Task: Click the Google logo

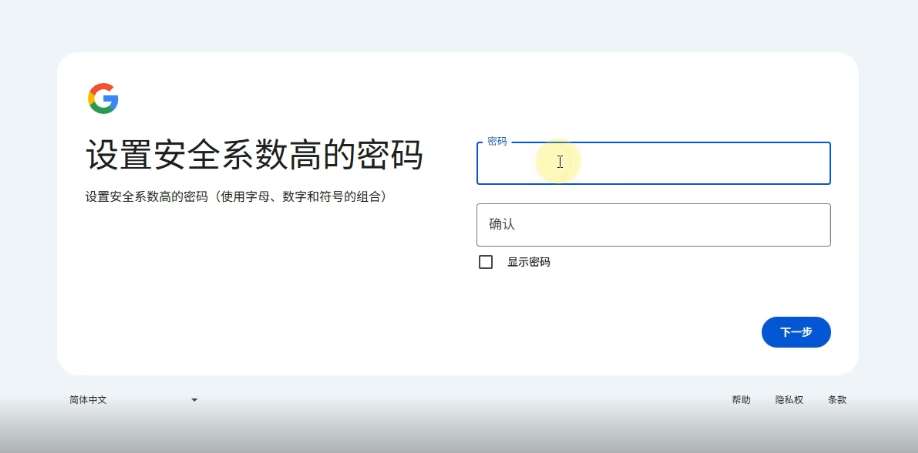Action: [x=103, y=98]
